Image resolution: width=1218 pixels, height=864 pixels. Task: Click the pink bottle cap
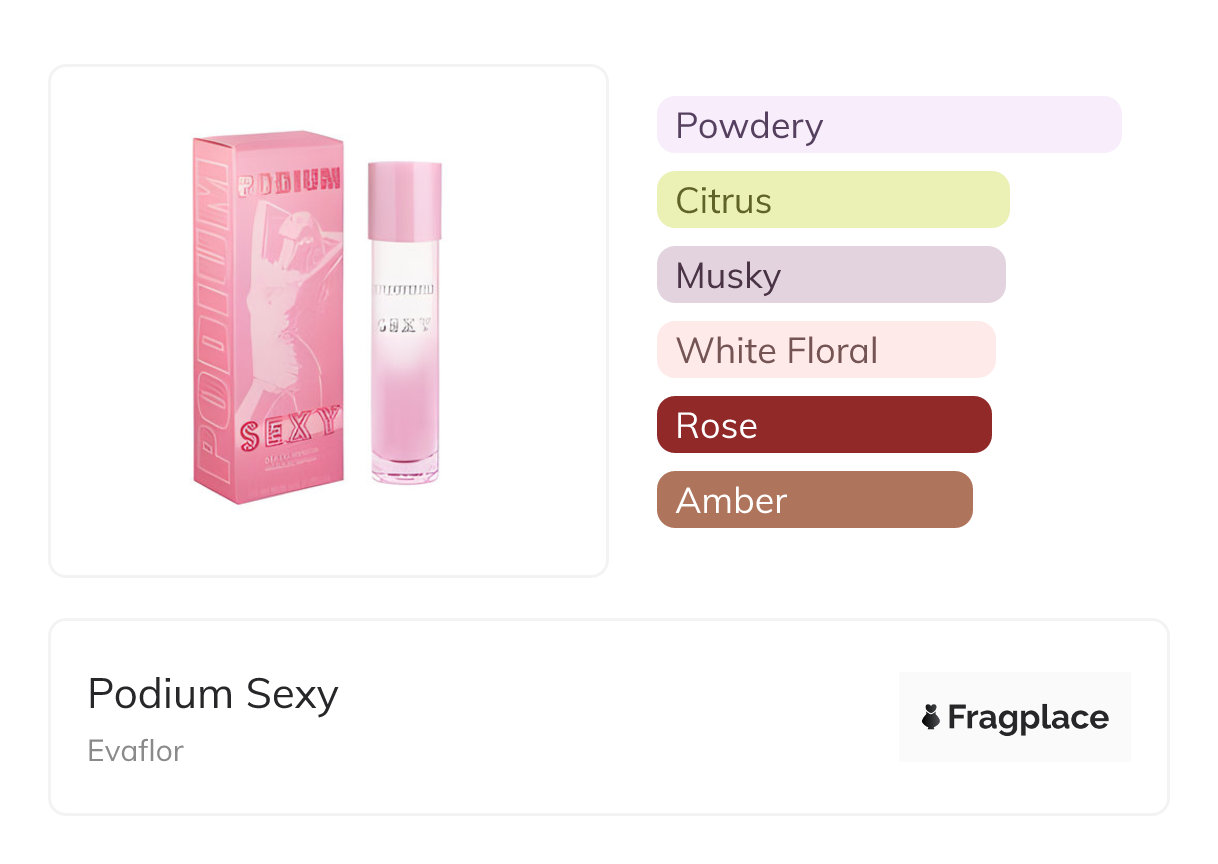405,201
